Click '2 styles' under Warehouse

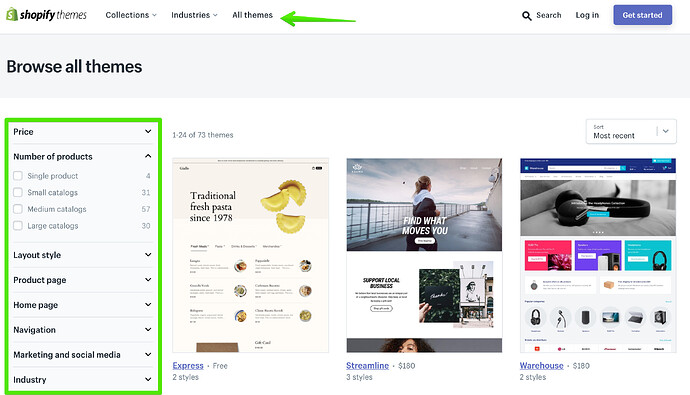pyautogui.click(x=533, y=377)
